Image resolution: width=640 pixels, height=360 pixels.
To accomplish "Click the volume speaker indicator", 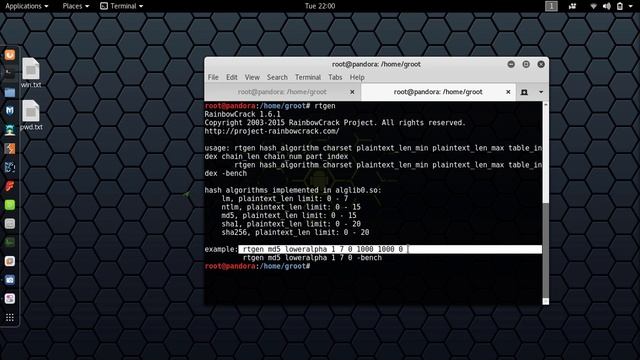I will [607, 6].
